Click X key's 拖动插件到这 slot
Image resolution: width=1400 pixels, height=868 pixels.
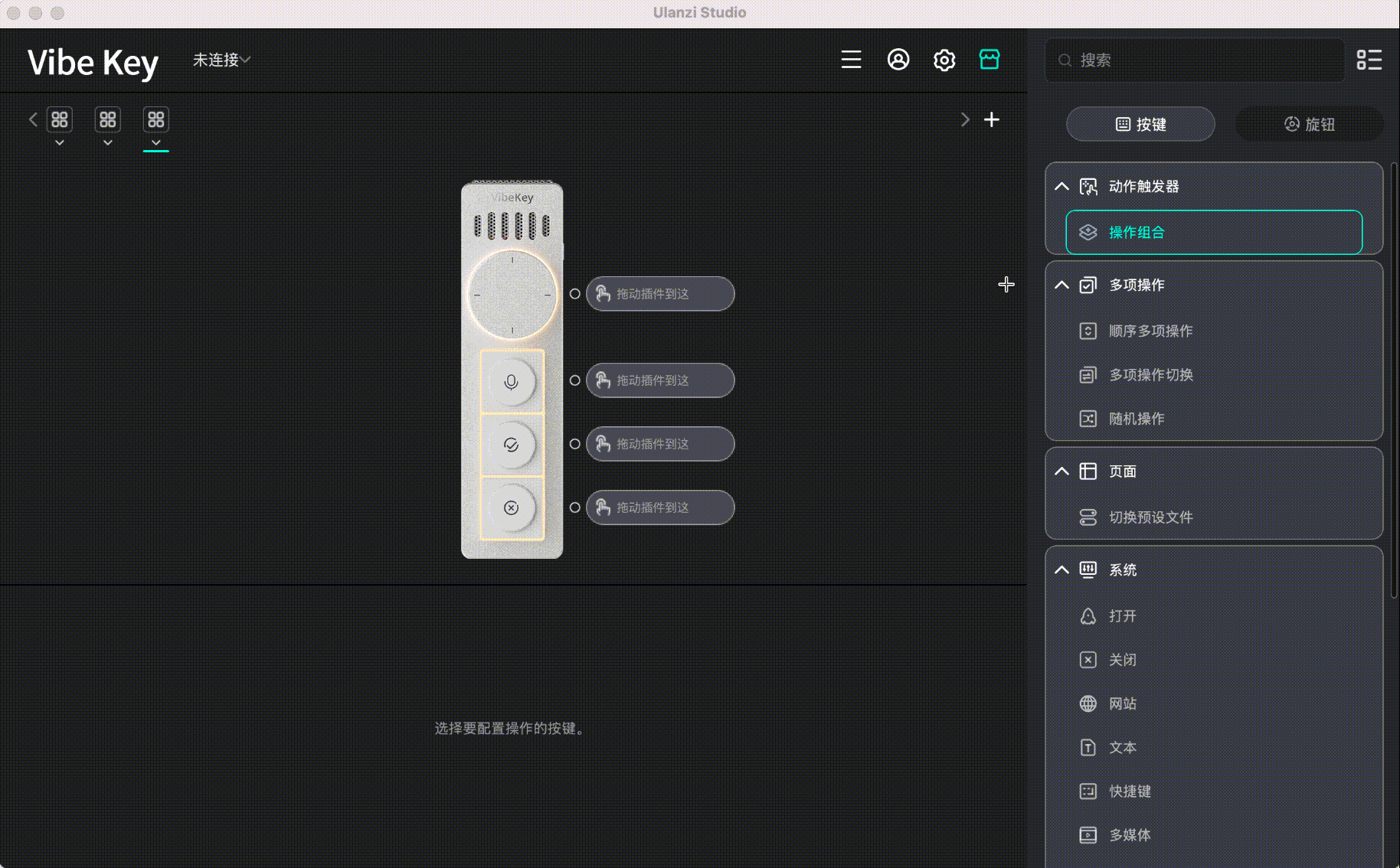click(x=660, y=507)
